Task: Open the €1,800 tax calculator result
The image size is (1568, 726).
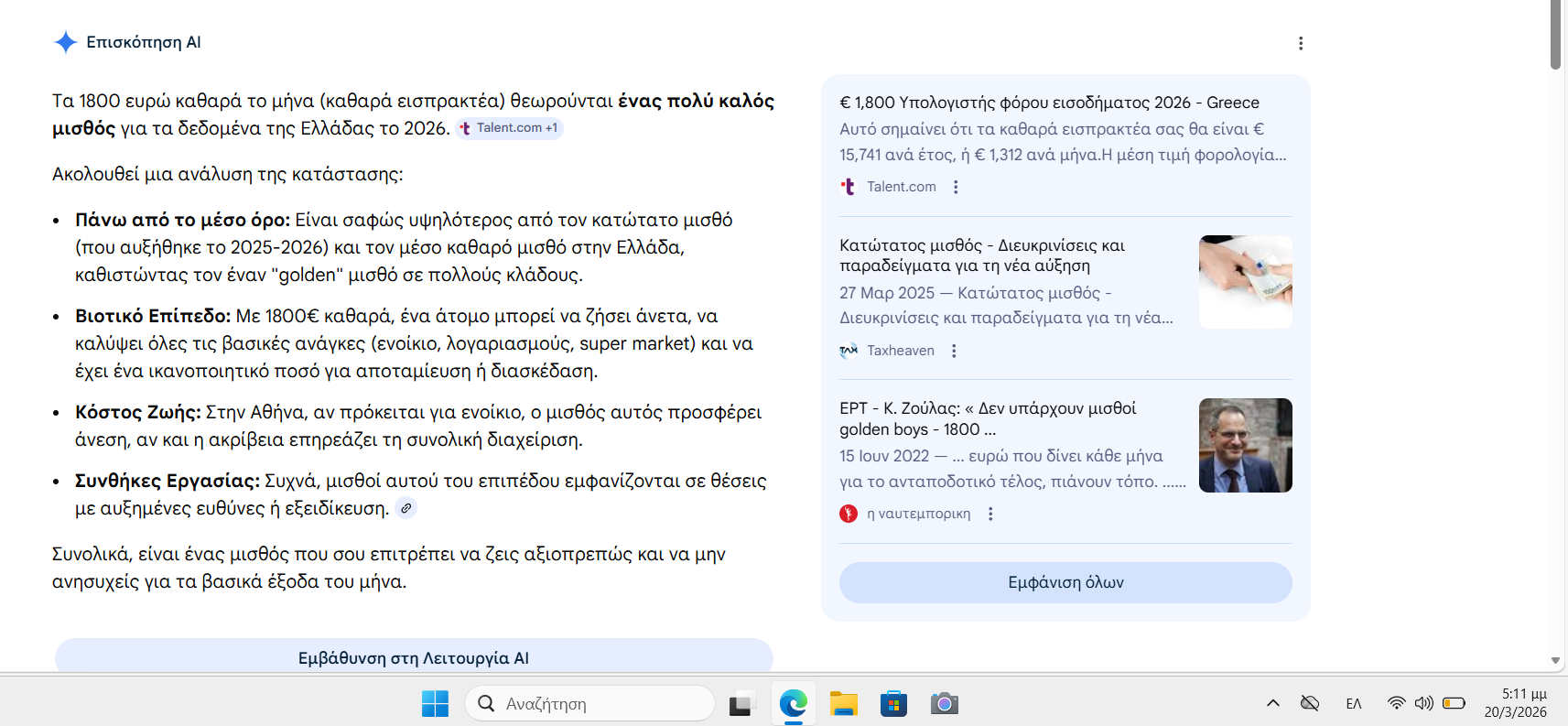Action: click(x=1049, y=103)
